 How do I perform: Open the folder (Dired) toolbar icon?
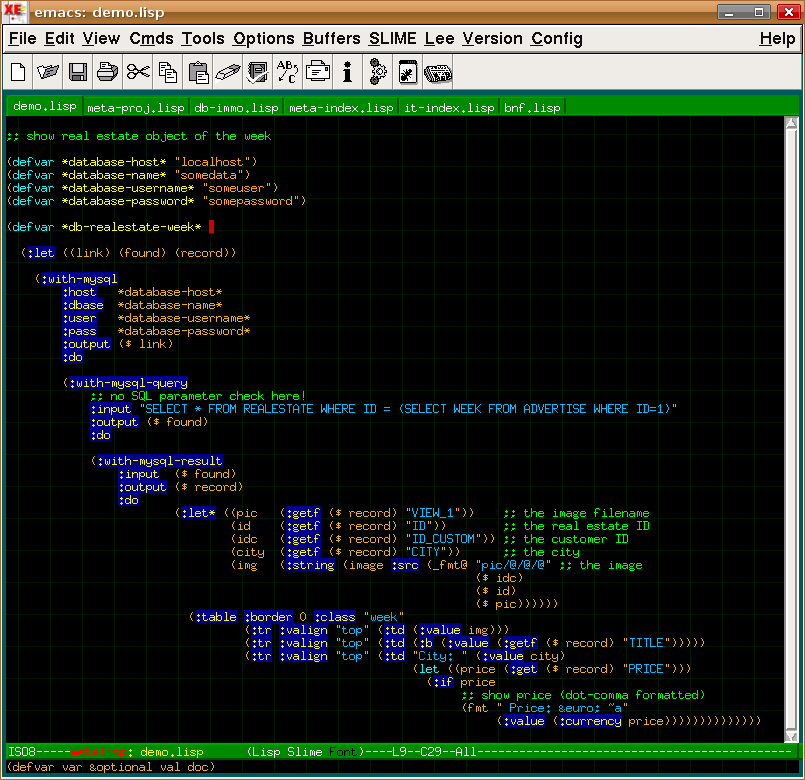point(48,72)
